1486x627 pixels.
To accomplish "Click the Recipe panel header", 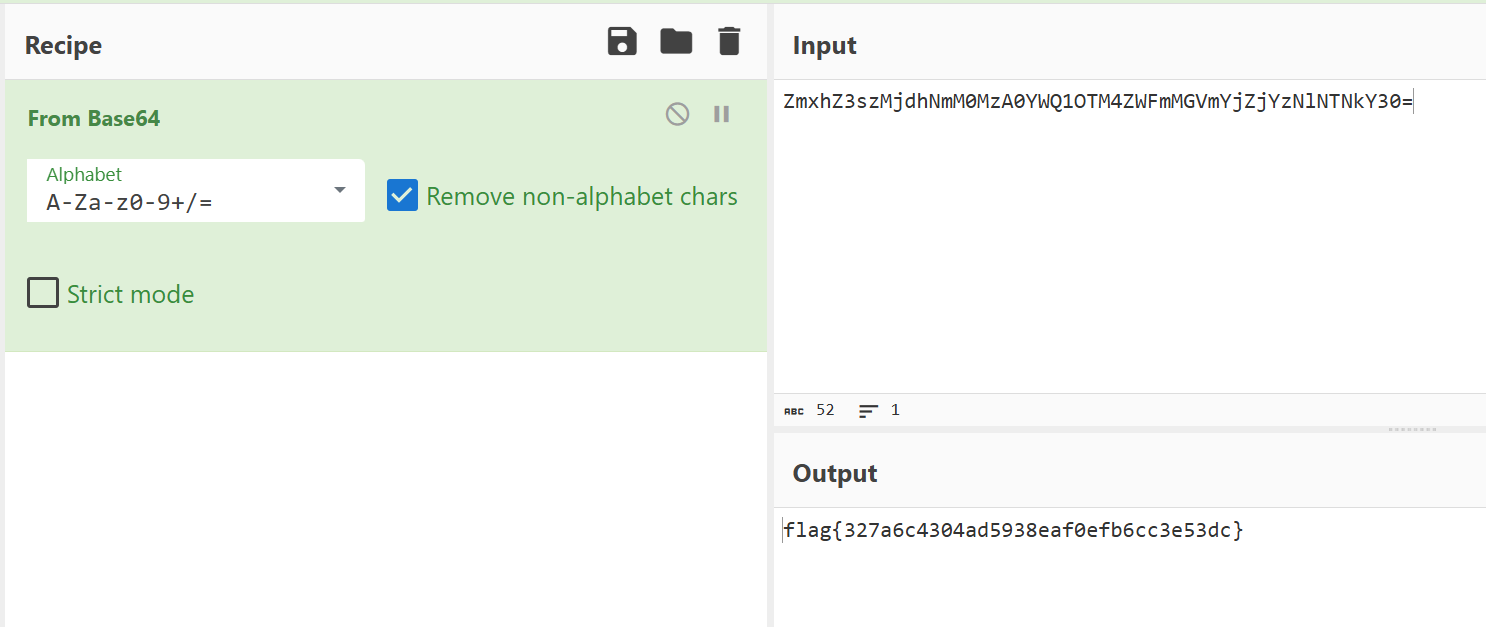I will coord(63,45).
